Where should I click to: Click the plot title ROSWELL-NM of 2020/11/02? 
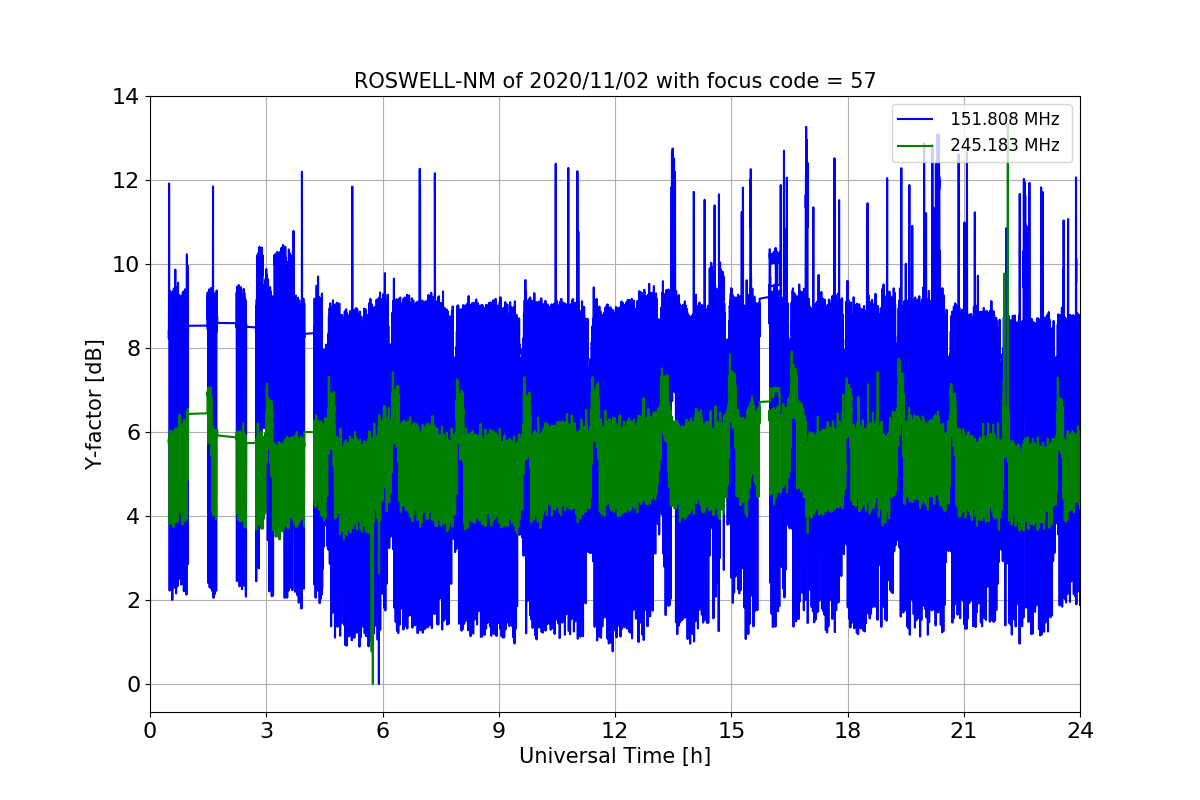pyautogui.click(x=615, y=81)
